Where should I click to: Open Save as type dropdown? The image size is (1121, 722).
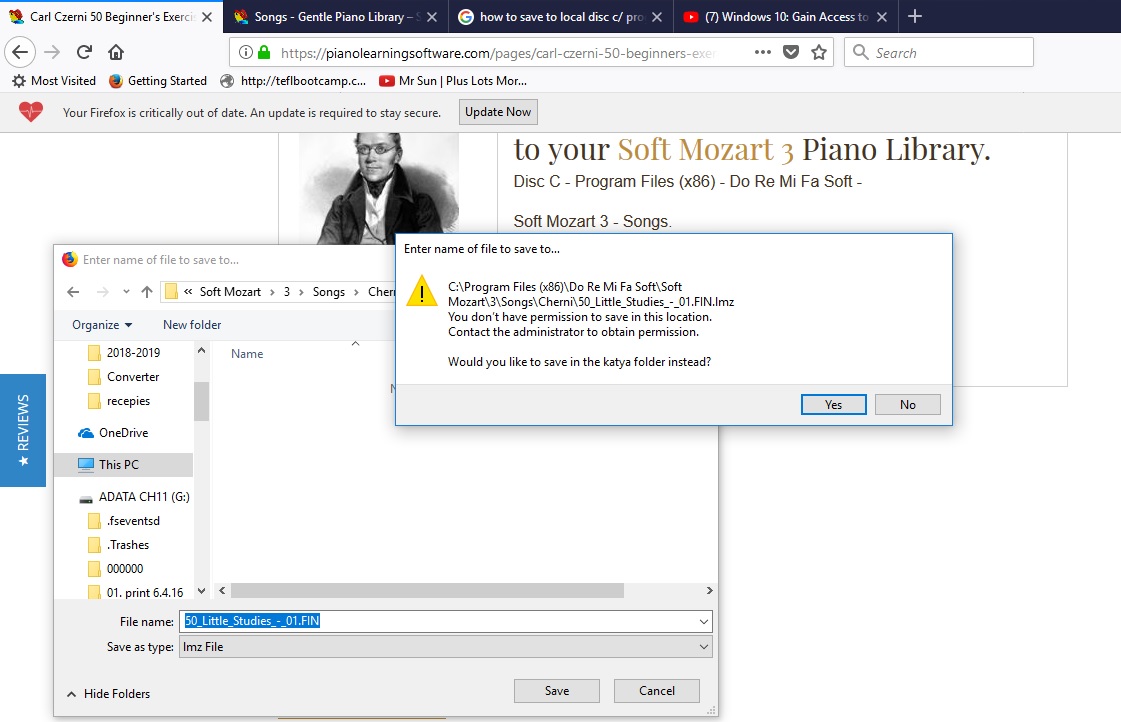tap(446, 647)
